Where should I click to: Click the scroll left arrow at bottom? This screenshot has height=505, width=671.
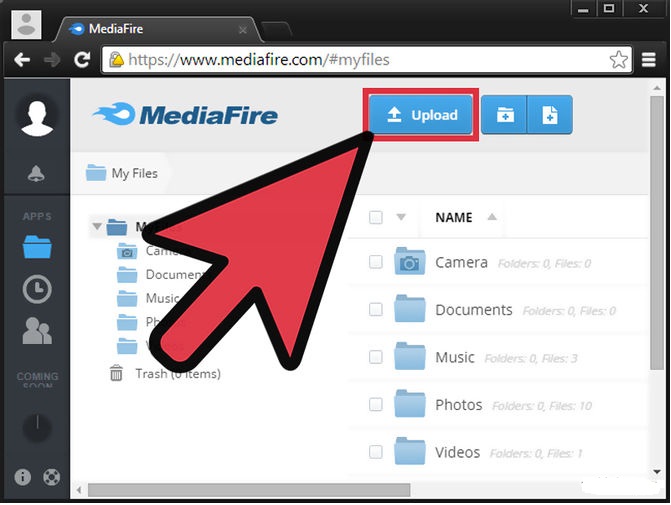79,490
